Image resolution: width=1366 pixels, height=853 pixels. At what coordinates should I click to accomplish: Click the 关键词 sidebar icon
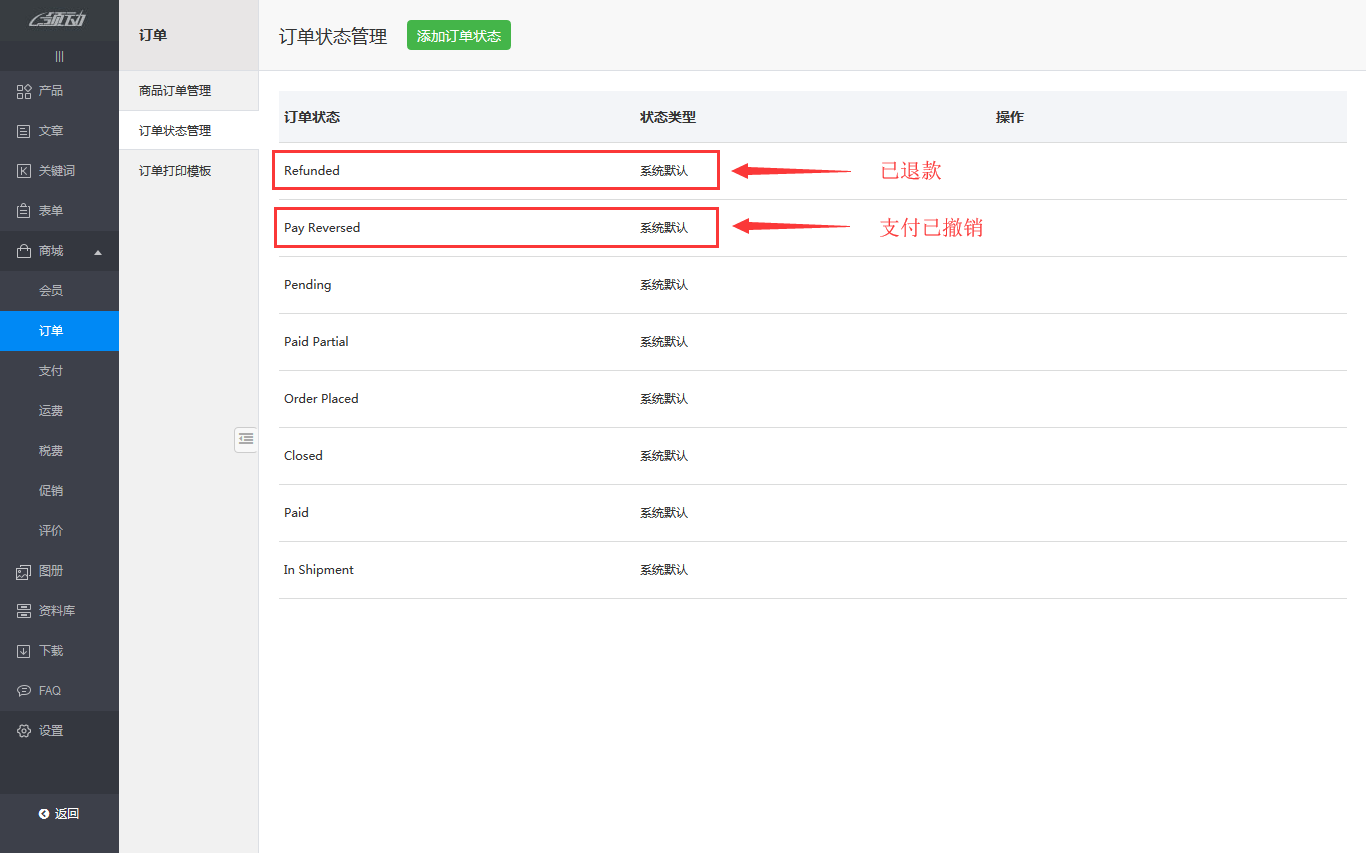coord(23,170)
